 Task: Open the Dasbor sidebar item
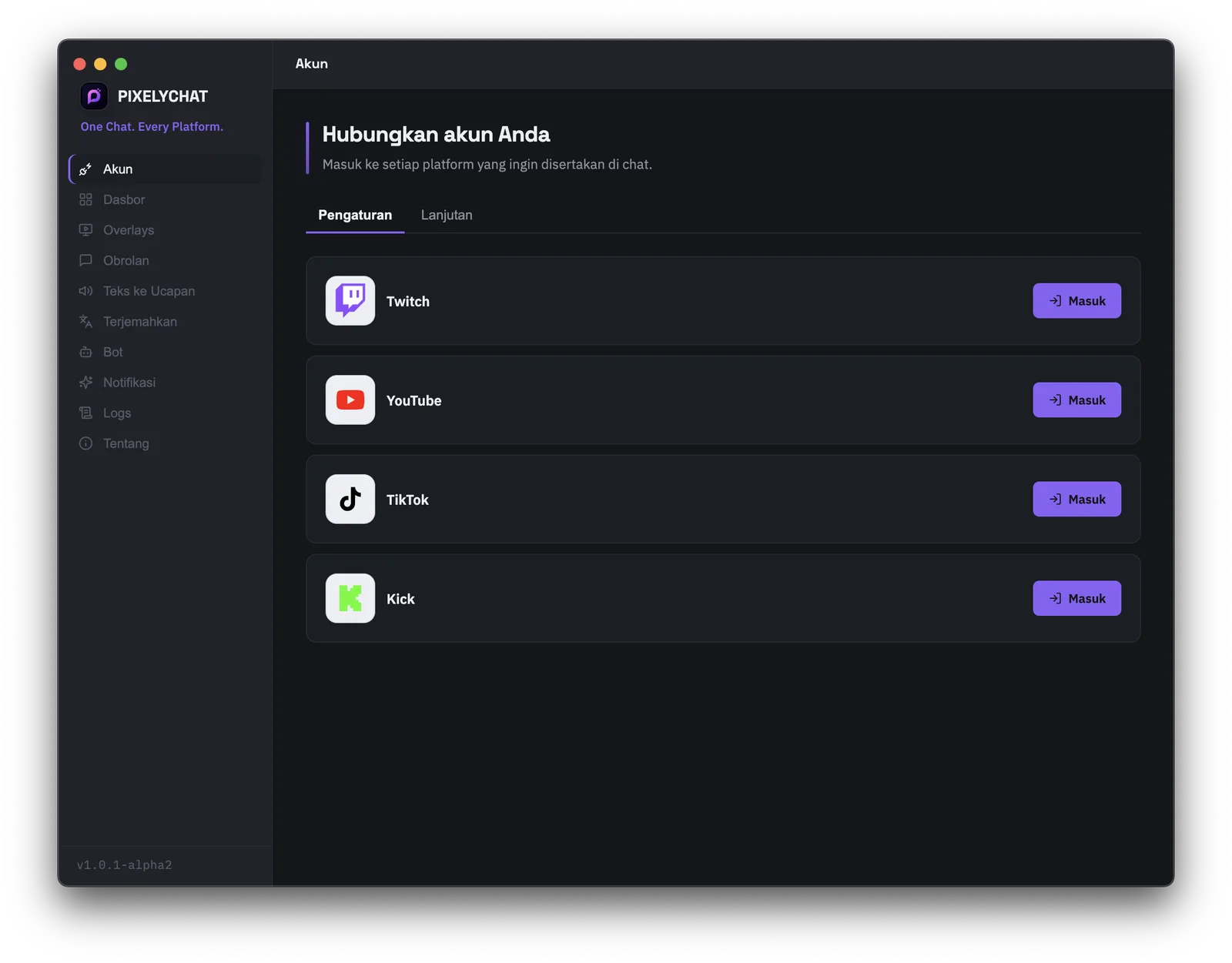point(165,199)
